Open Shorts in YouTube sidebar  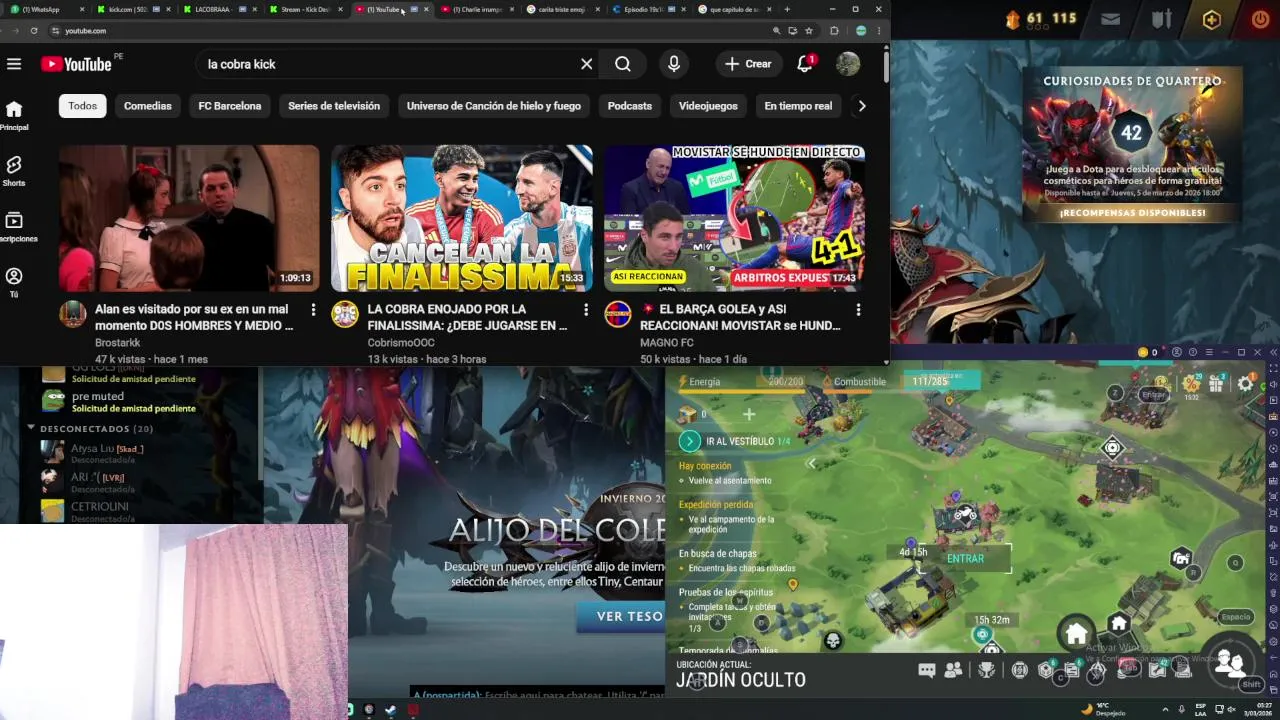coord(14,170)
